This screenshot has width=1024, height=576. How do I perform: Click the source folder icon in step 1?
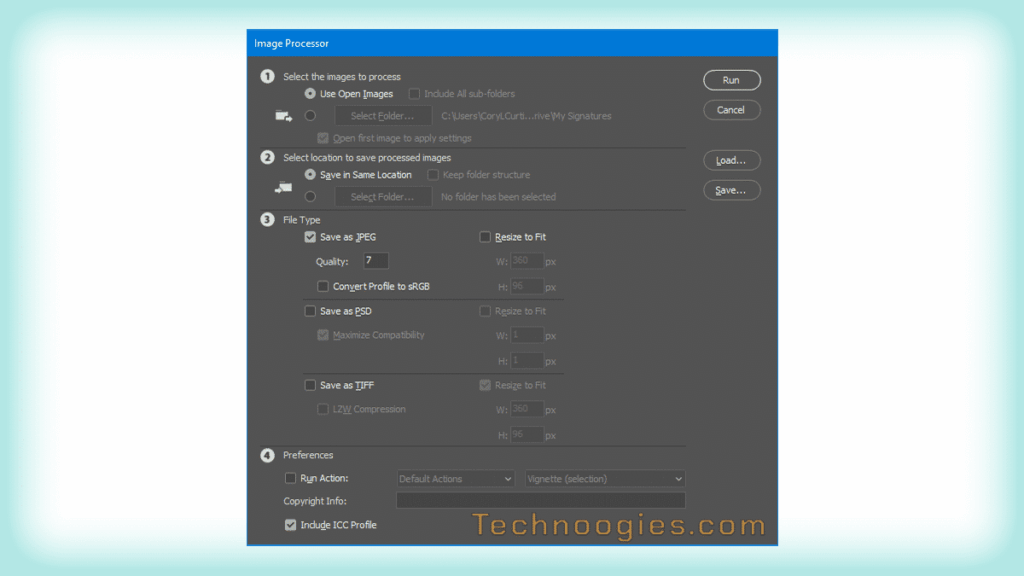pos(283,116)
